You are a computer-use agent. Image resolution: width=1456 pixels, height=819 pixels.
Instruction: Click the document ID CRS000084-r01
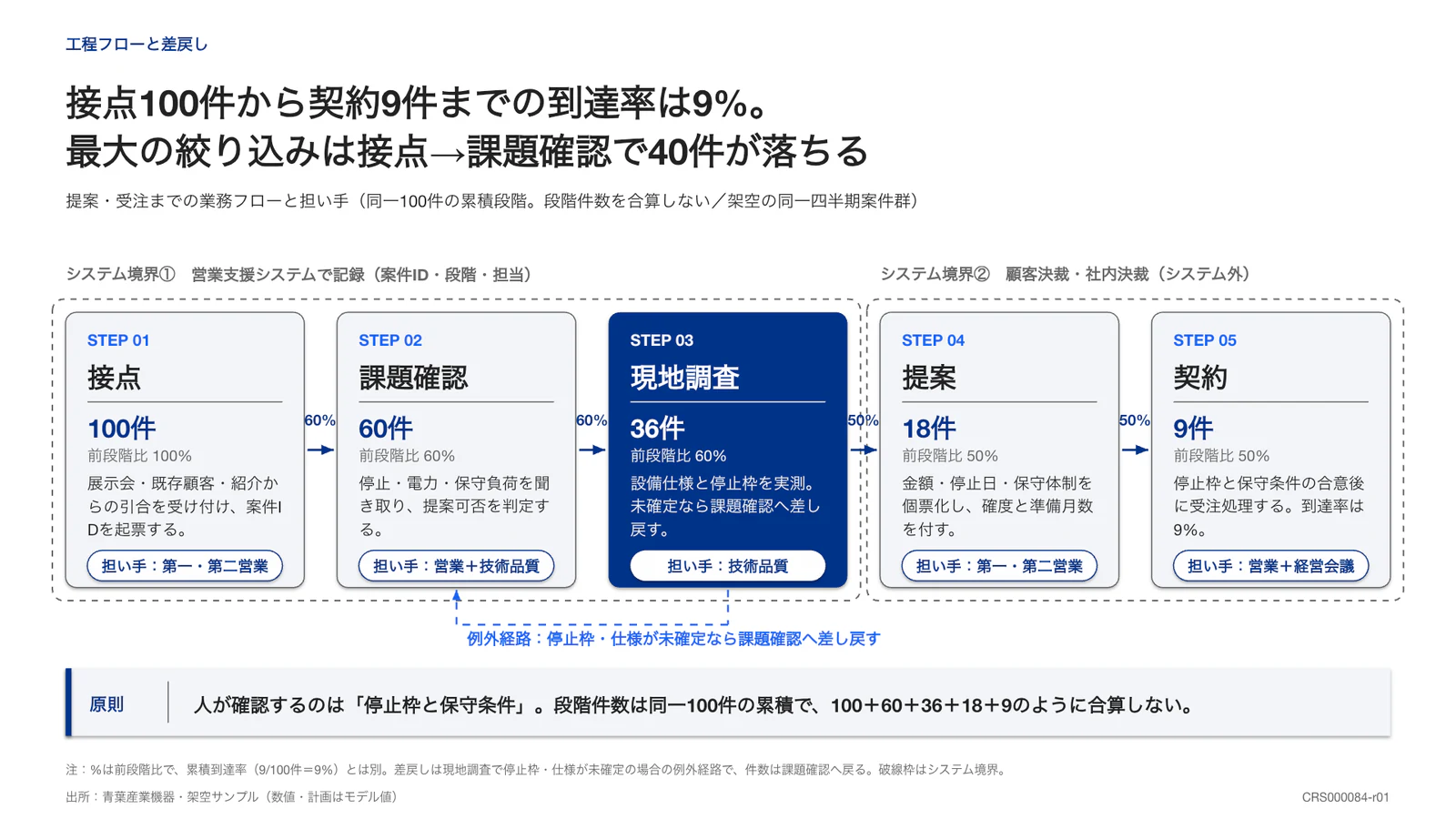1345,798
